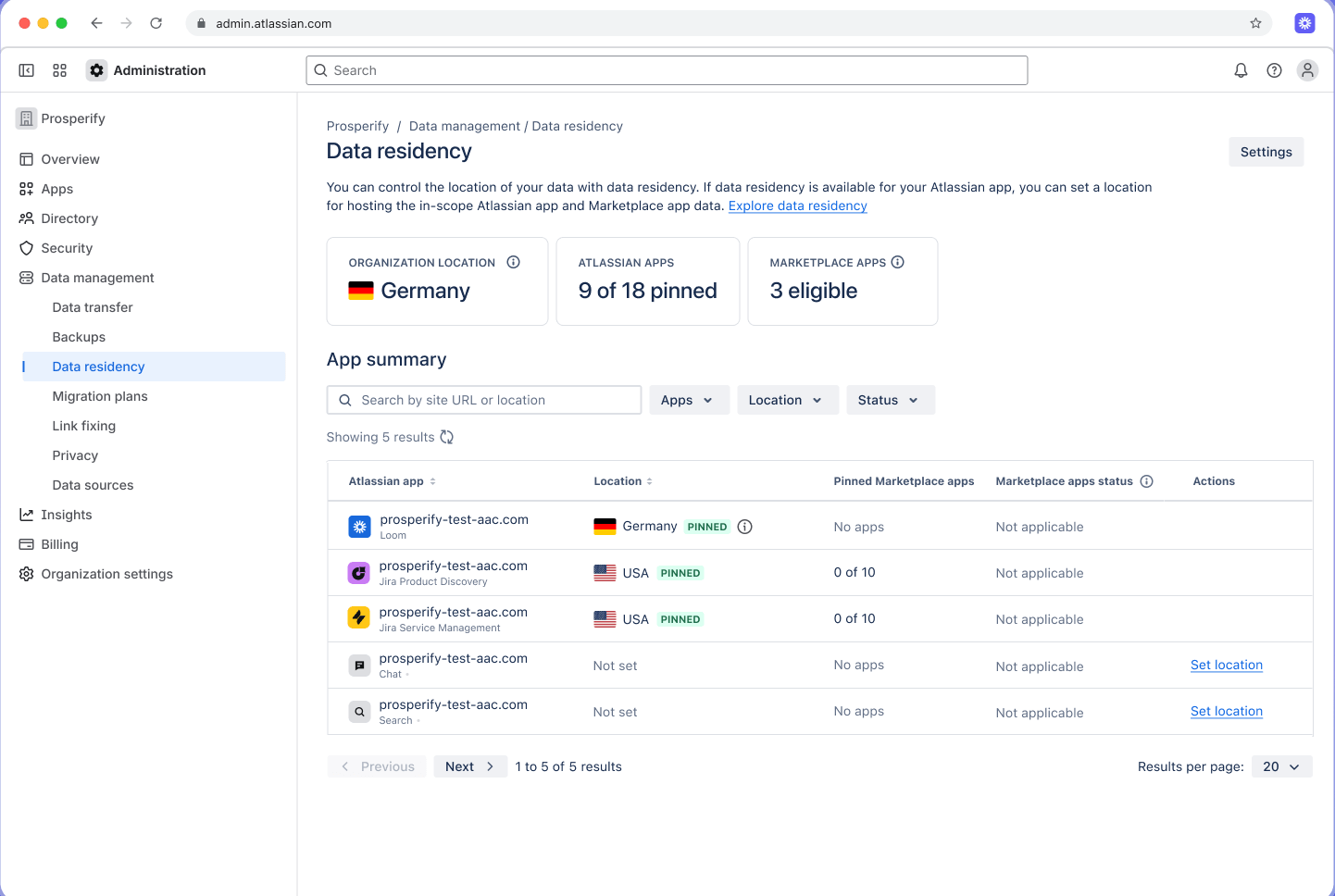Follow the Explore data residency link

[x=797, y=205]
